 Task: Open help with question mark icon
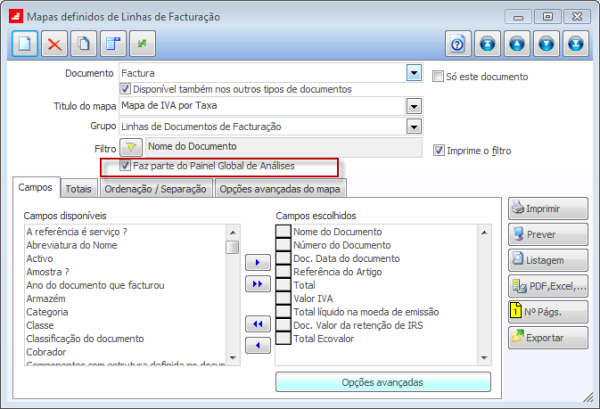point(458,44)
